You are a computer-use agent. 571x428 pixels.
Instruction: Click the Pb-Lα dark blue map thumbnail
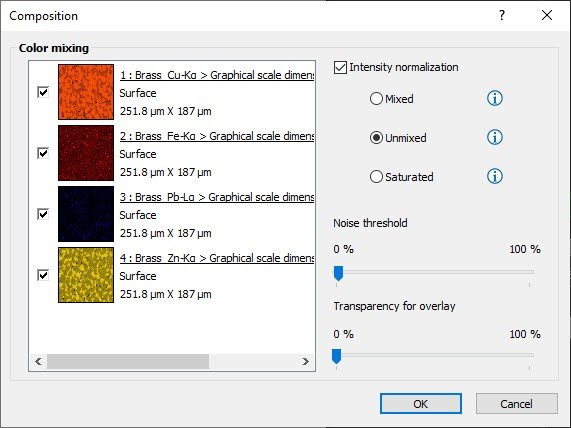tap(86, 214)
